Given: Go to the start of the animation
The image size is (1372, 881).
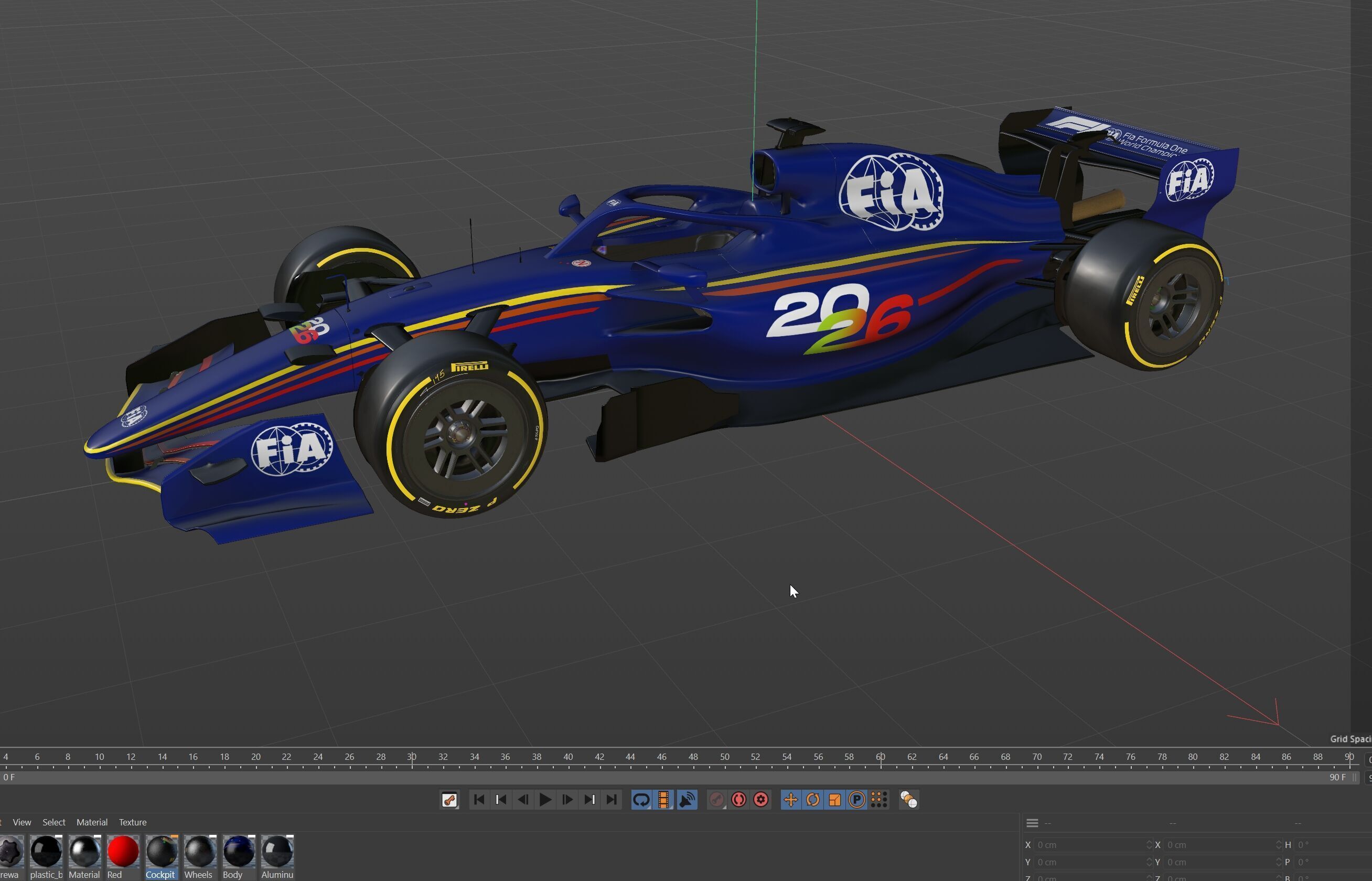Looking at the screenshot, I should (x=479, y=800).
